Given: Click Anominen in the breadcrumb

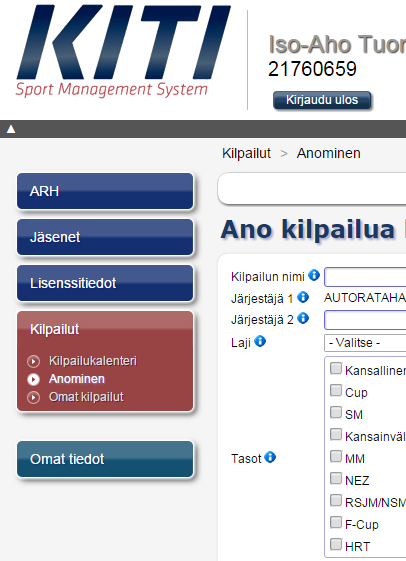Looking at the screenshot, I should pos(328,153).
